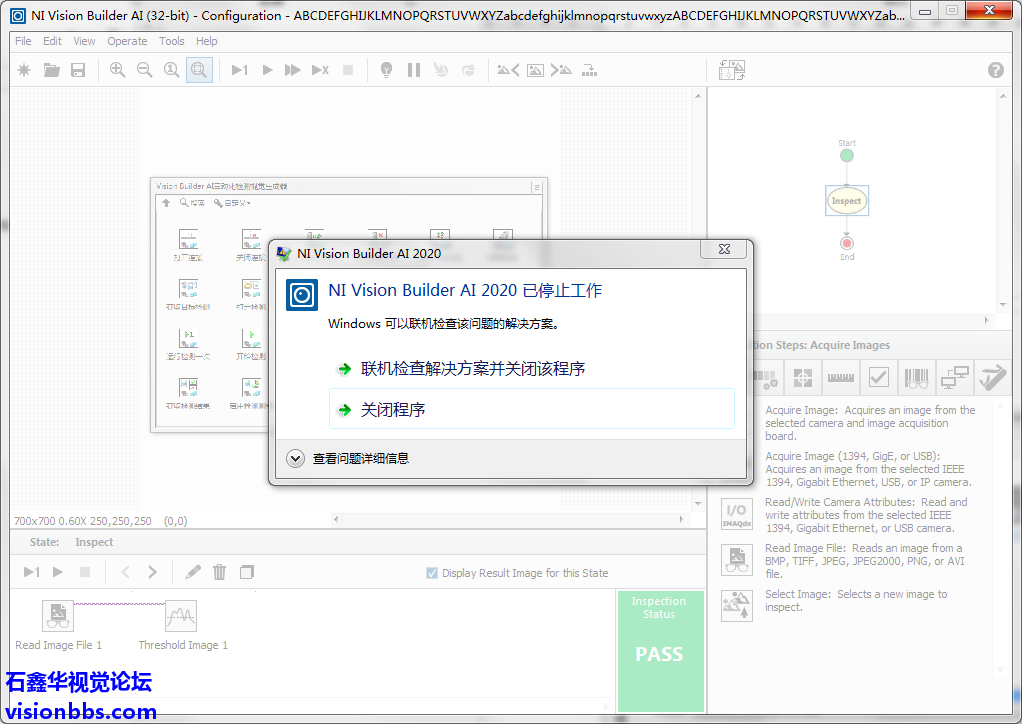Expand the details chevron in crash dialog

coord(295,458)
